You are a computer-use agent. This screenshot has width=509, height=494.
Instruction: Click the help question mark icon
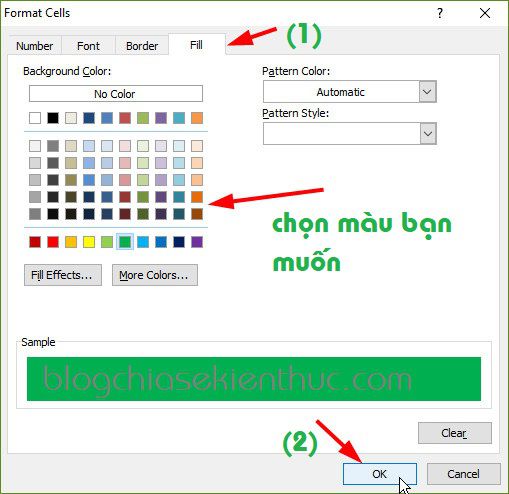coord(440,13)
